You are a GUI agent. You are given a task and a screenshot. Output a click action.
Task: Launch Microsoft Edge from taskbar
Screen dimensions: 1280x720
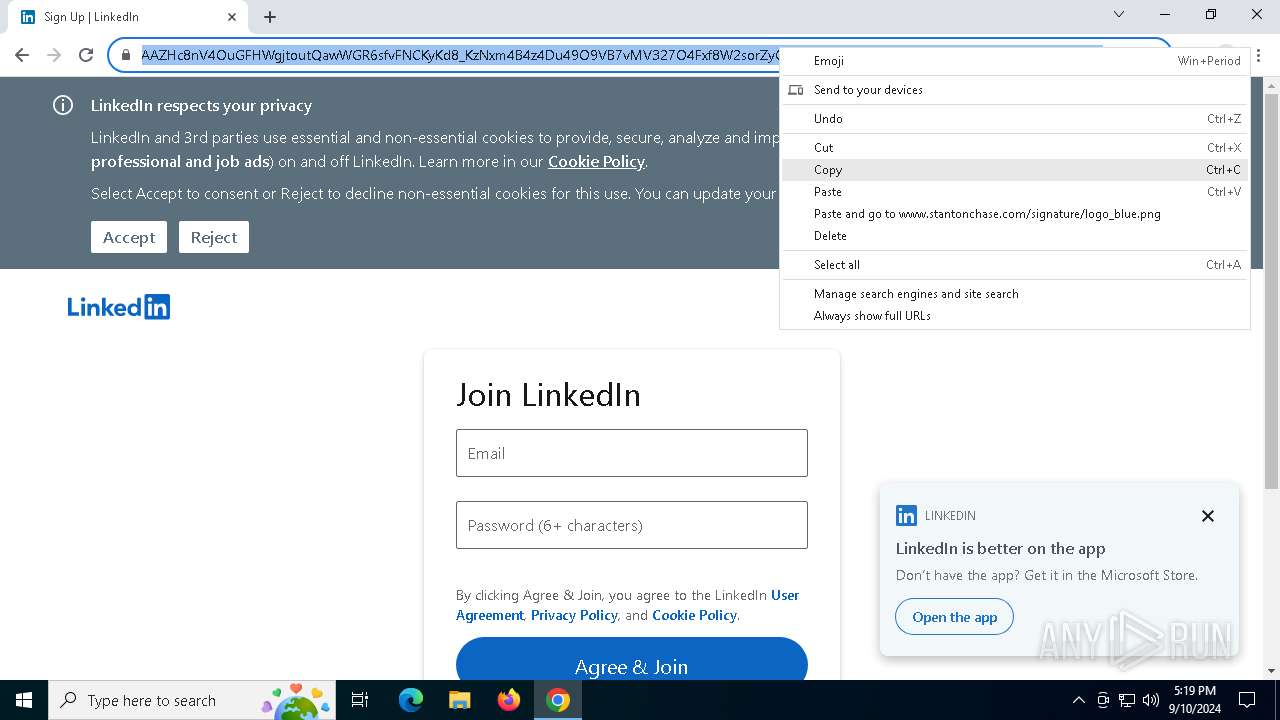(x=411, y=700)
